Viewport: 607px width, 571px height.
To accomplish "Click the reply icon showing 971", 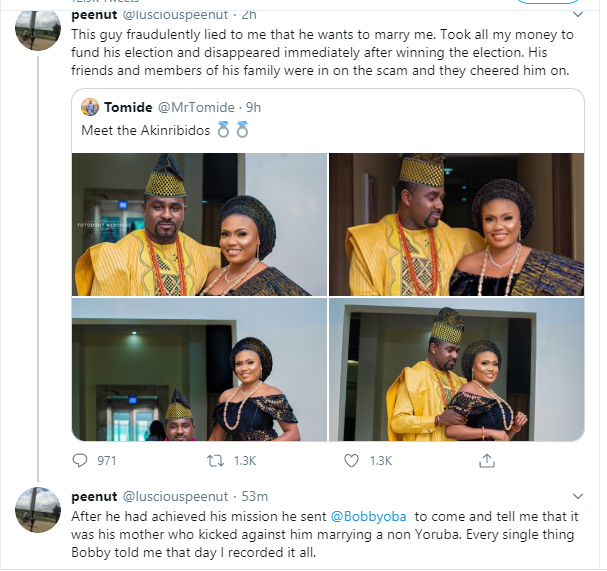I will coord(82,461).
